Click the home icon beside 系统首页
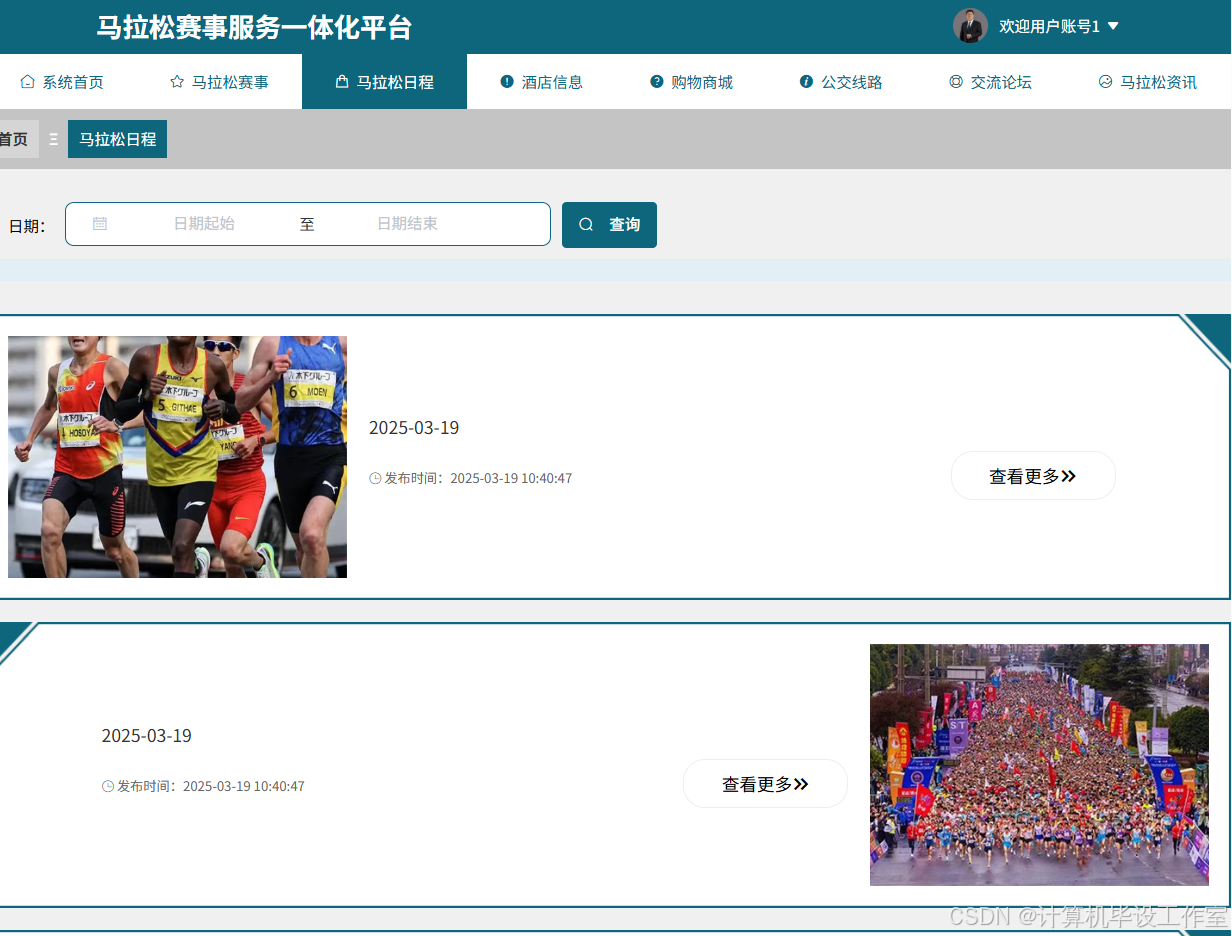The image size is (1232, 936). 27,82
